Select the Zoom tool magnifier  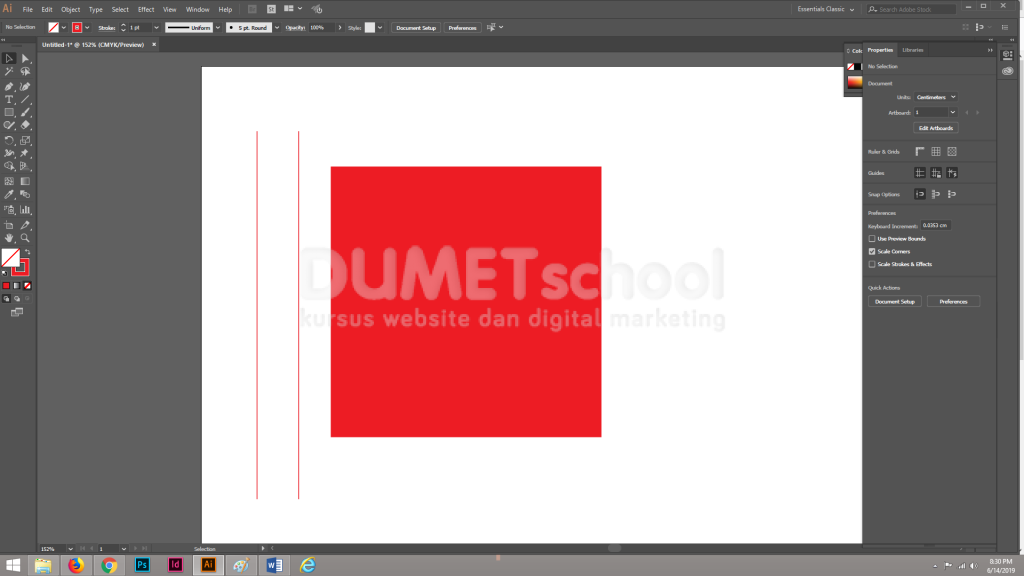point(25,238)
